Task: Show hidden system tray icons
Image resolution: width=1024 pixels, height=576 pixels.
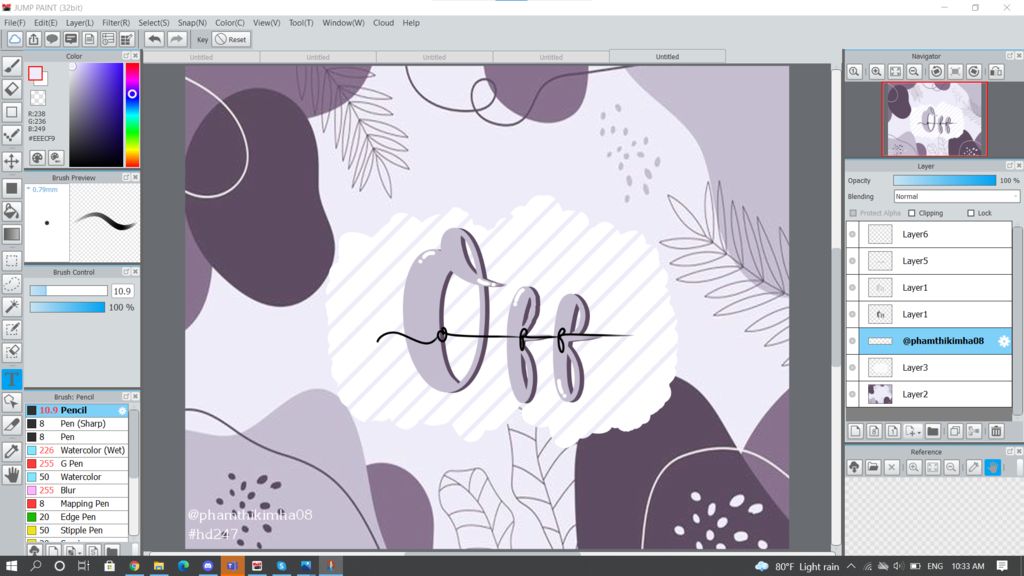Action: point(851,566)
